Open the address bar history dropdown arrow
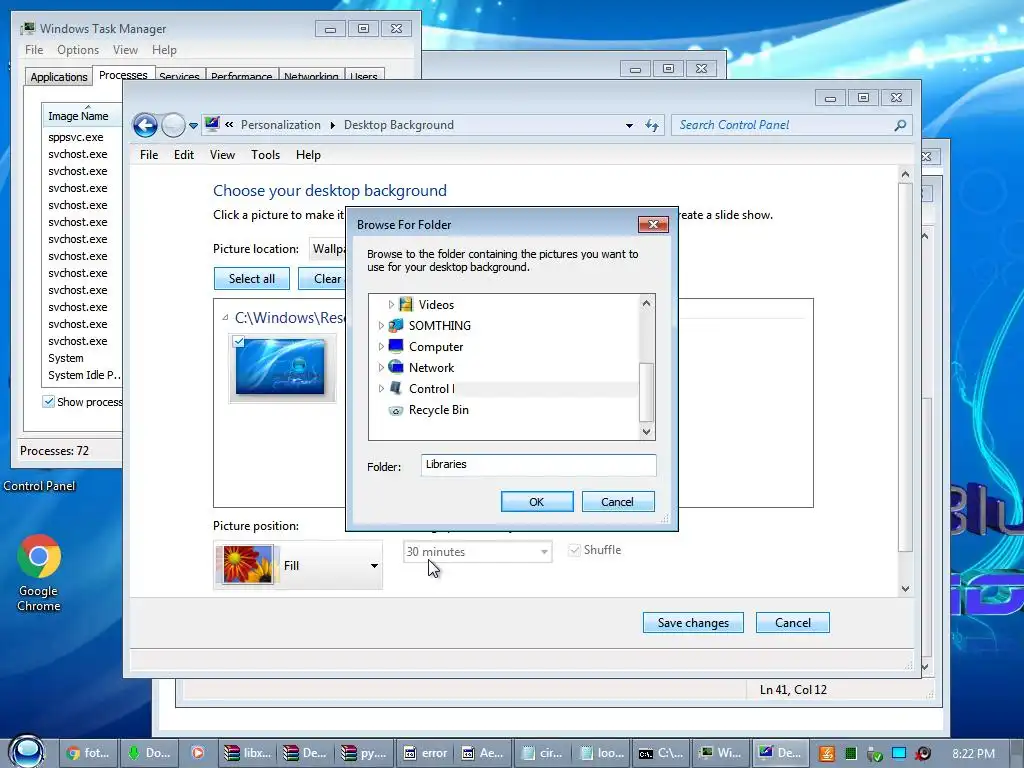This screenshot has height=768, width=1024. (629, 125)
